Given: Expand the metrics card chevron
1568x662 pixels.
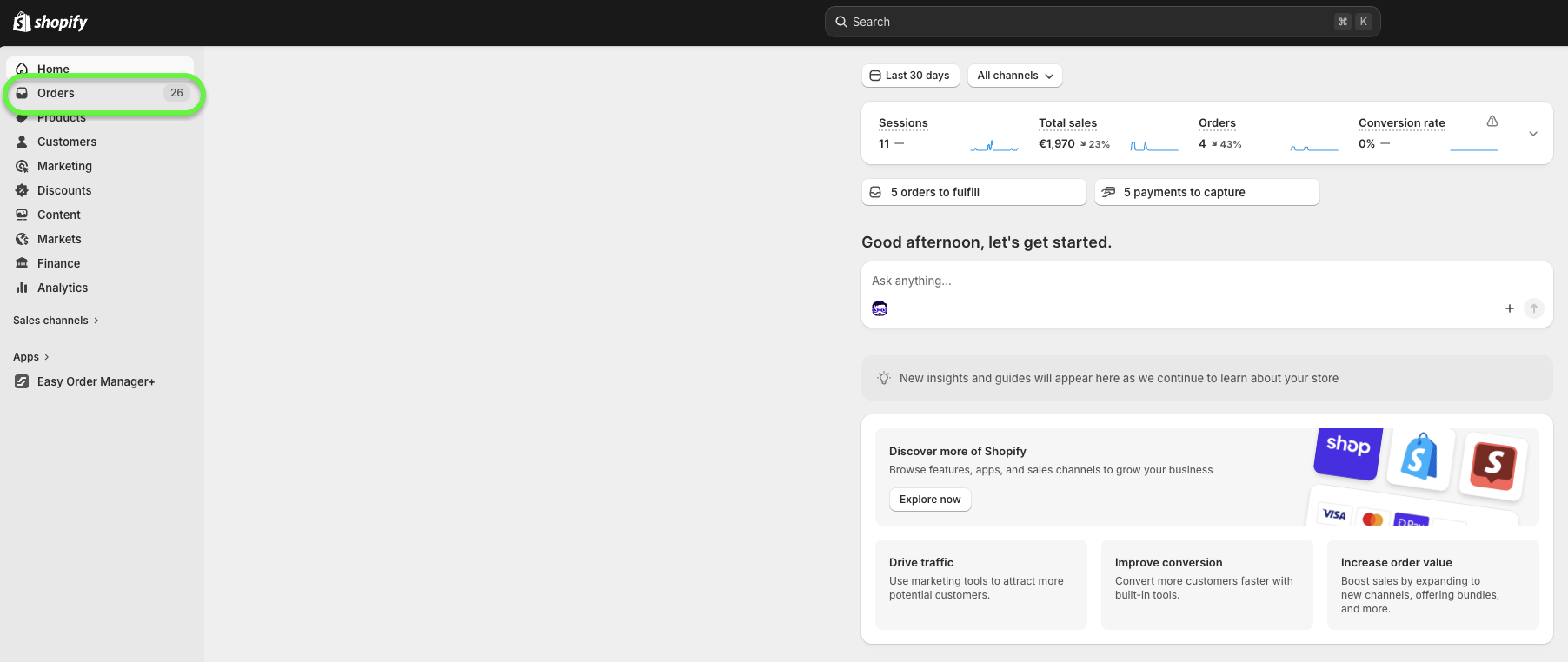Looking at the screenshot, I should pos(1533,134).
